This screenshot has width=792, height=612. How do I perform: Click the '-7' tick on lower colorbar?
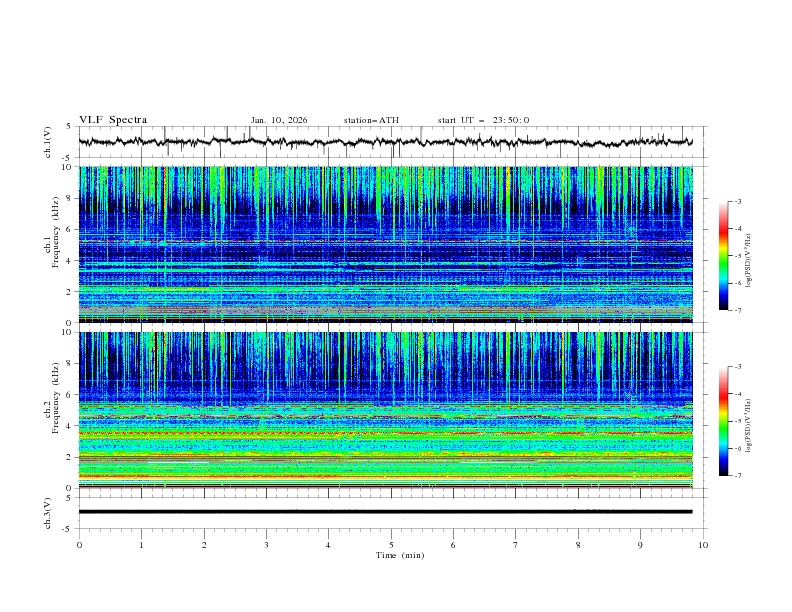point(737,475)
